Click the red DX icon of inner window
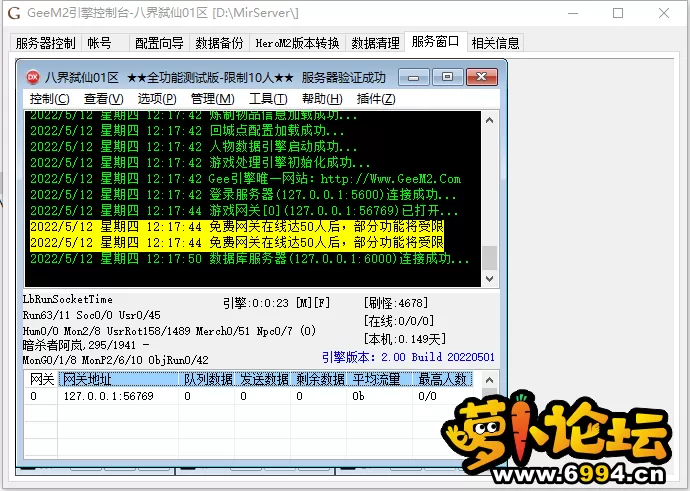 33,77
